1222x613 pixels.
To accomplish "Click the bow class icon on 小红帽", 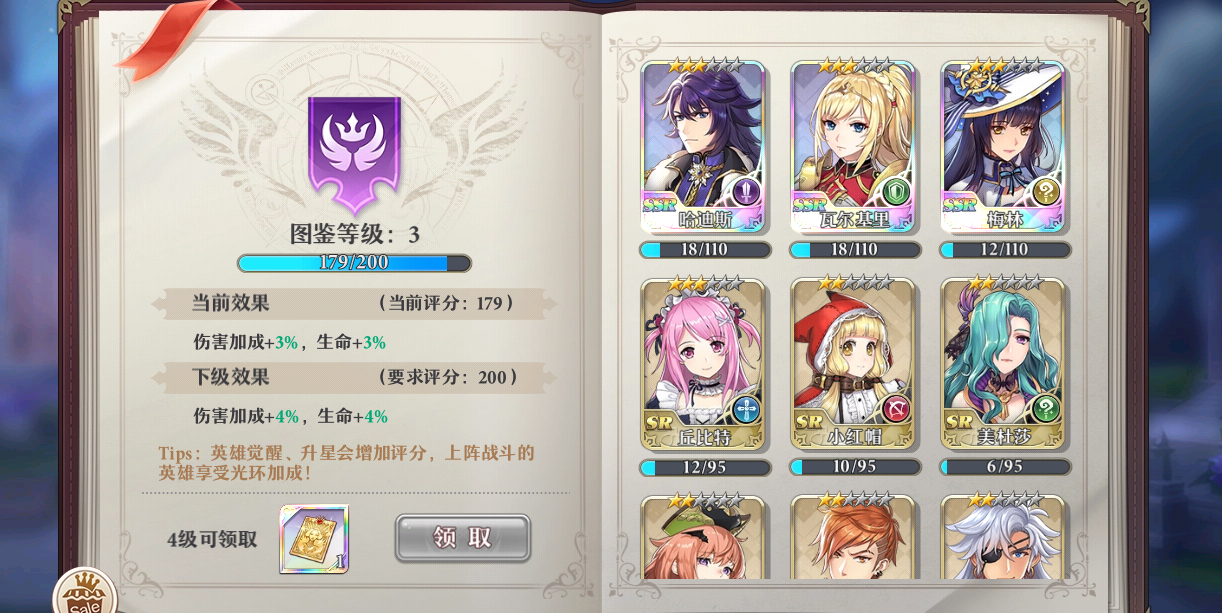I will pyautogui.click(x=896, y=408).
